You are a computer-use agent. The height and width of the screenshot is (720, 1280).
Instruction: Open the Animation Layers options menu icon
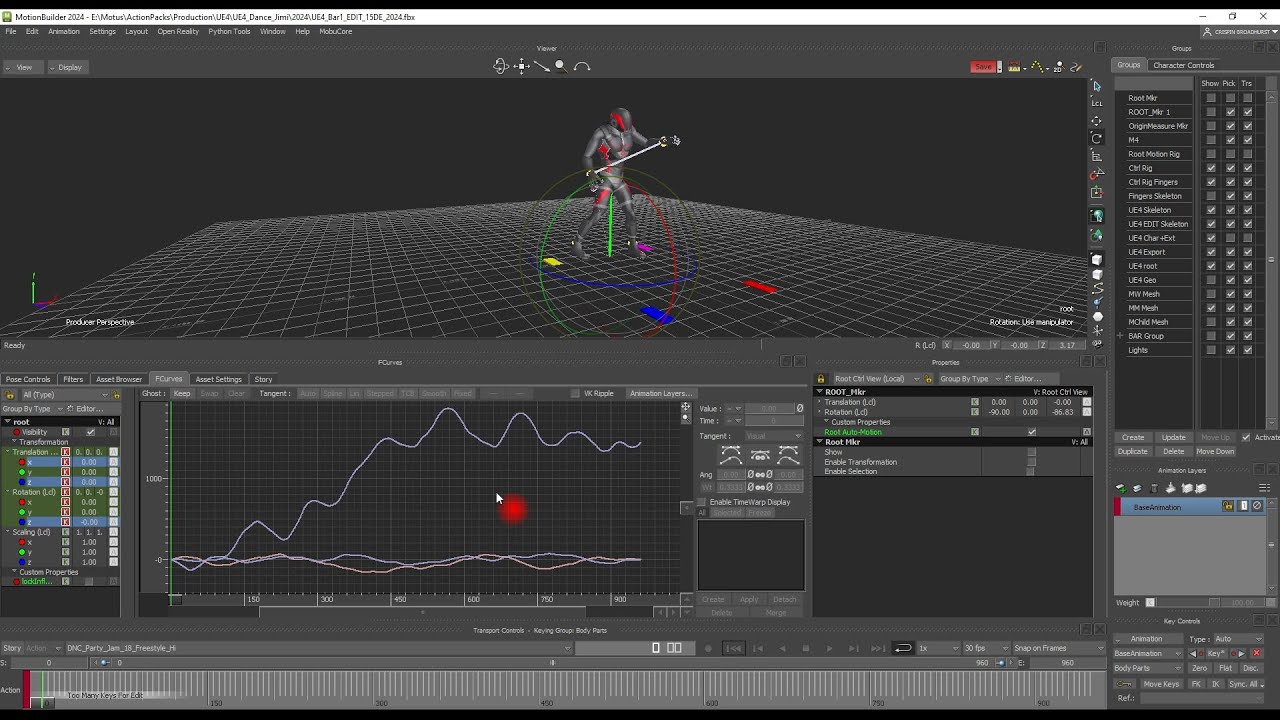(x=1264, y=488)
